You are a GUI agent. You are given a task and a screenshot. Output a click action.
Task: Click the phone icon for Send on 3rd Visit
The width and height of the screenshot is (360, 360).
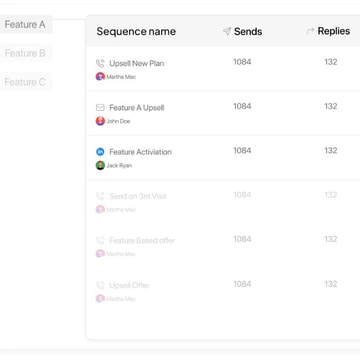click(x=100, y=196)
